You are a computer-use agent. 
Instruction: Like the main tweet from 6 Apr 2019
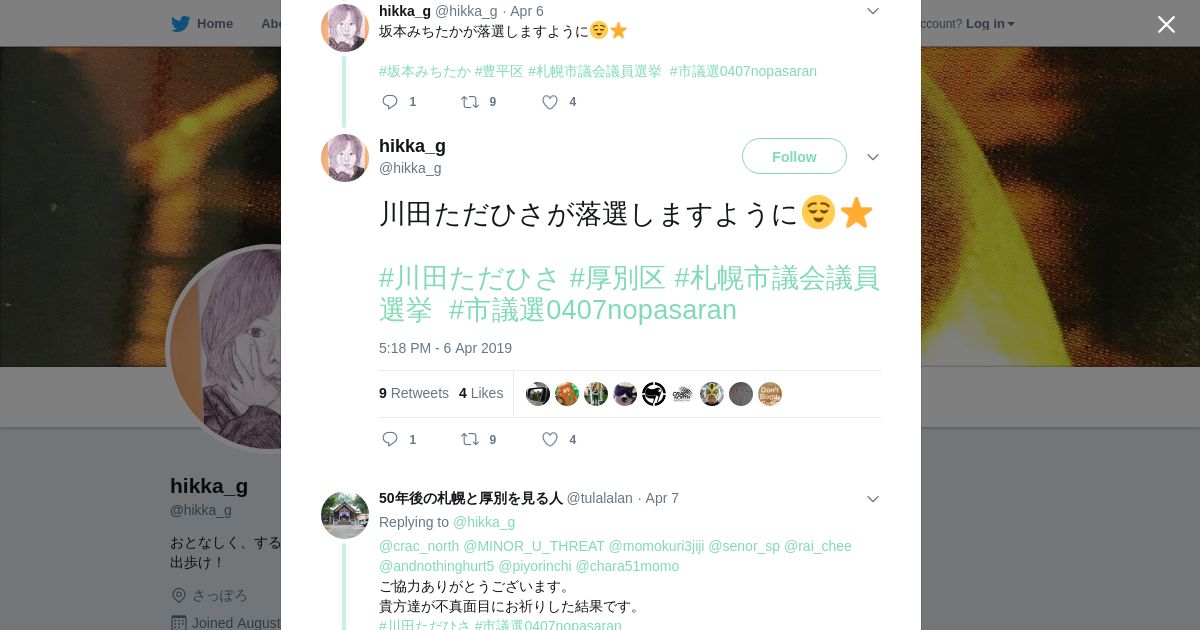[x=549, y=439]
